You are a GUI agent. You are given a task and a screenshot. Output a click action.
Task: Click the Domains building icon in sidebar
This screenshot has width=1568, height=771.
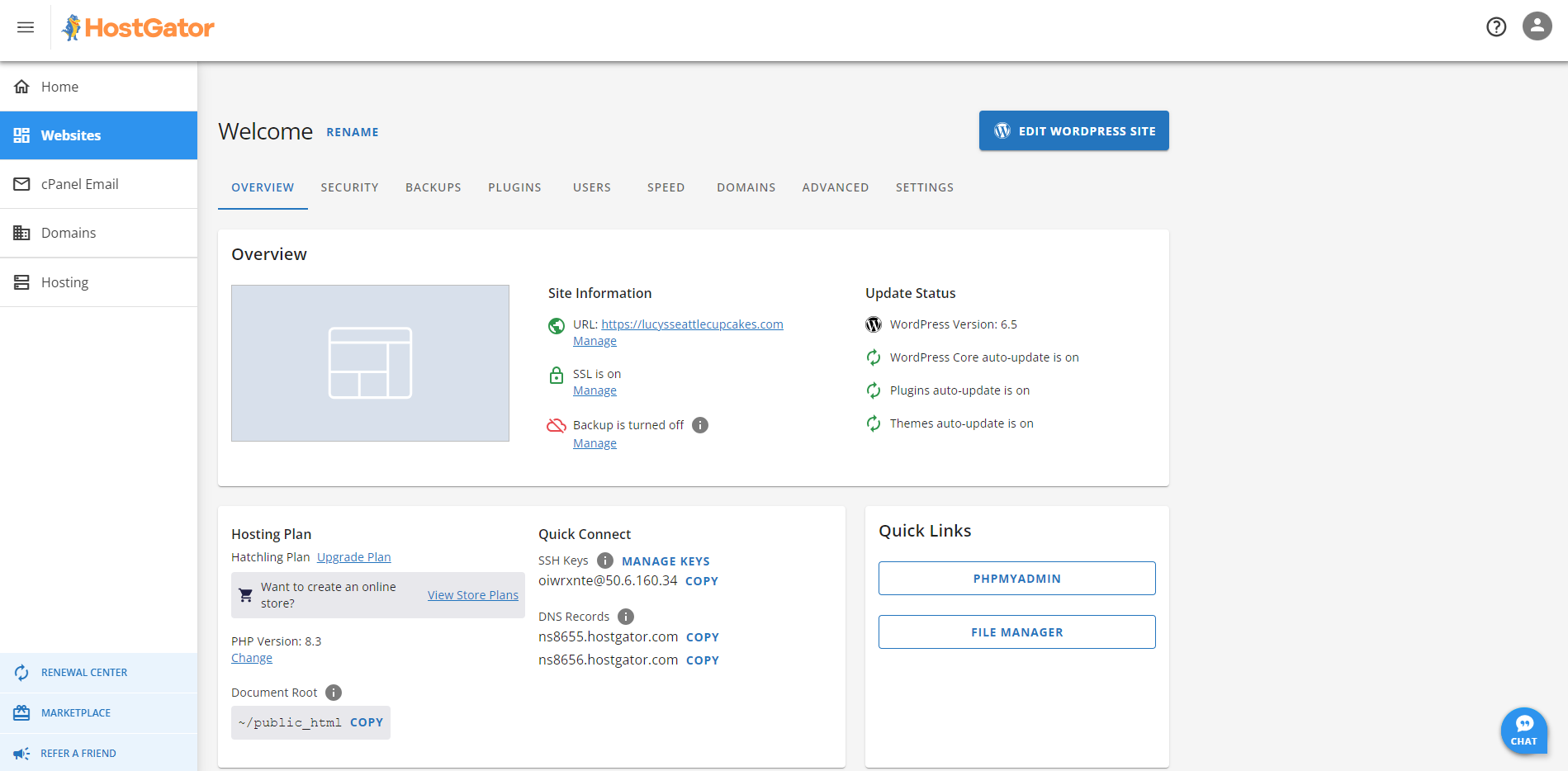(x=21, y=233)
